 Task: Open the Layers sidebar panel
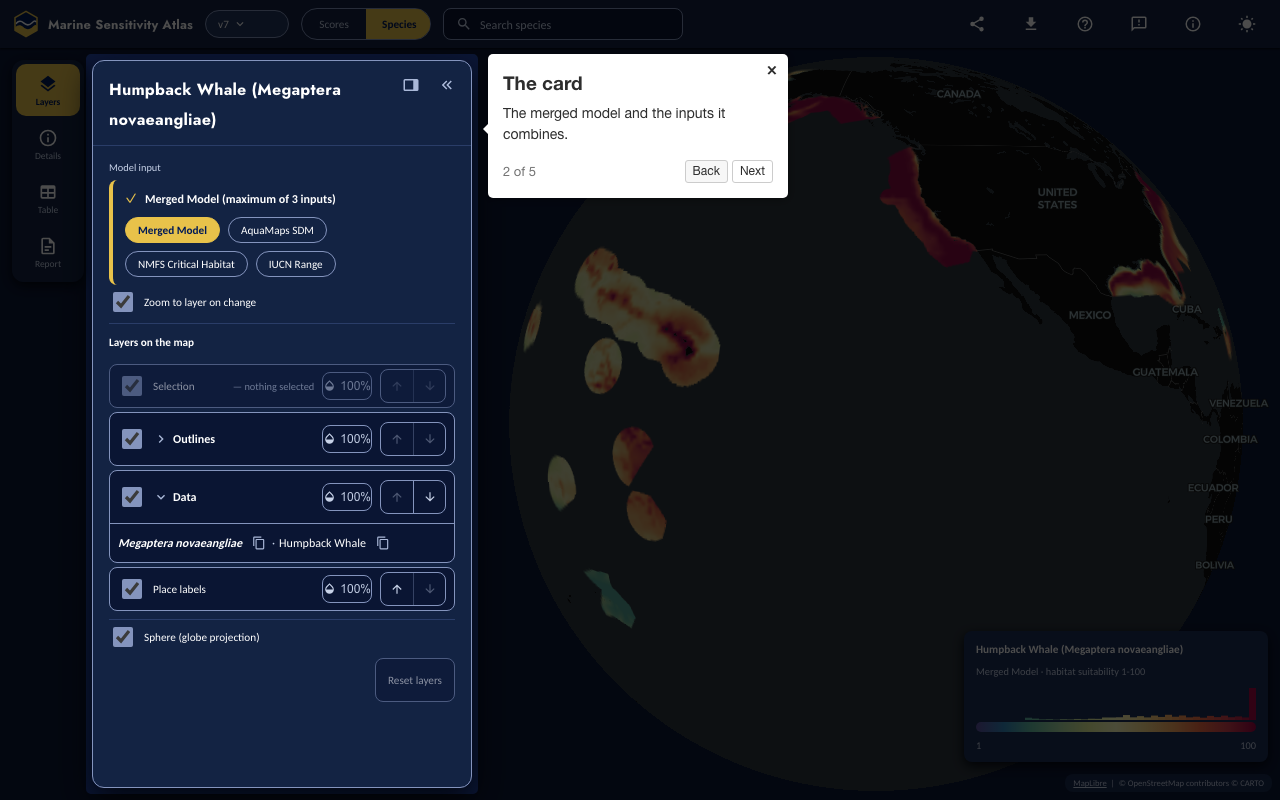(48, 90)
